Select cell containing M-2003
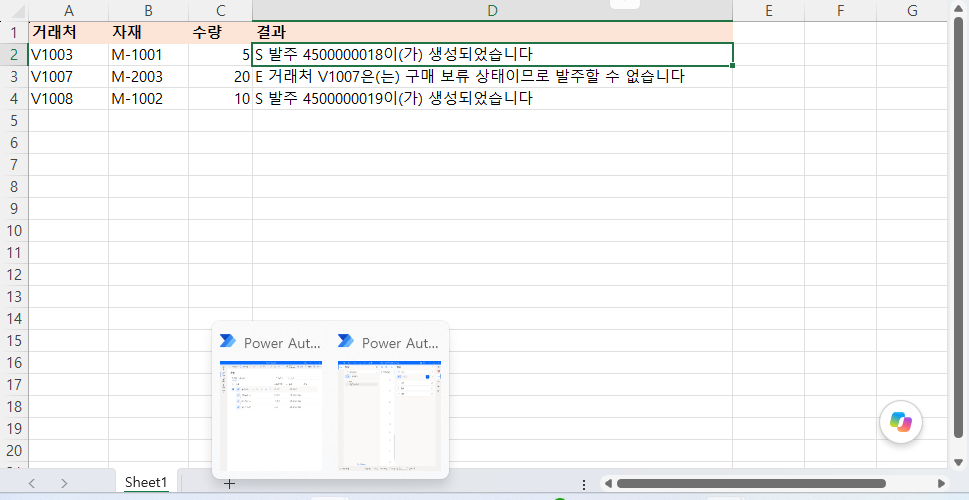Screen dimensions: 969x500 [x=148, y=77]
